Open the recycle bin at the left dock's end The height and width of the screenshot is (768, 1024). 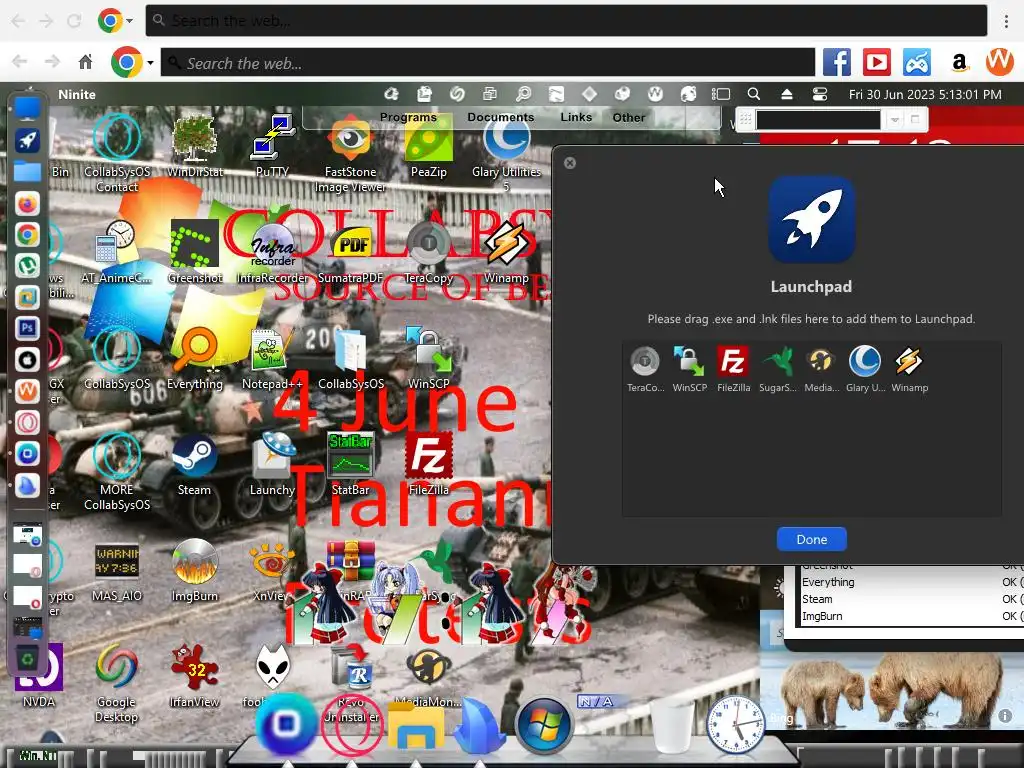[x=27, y=659]
